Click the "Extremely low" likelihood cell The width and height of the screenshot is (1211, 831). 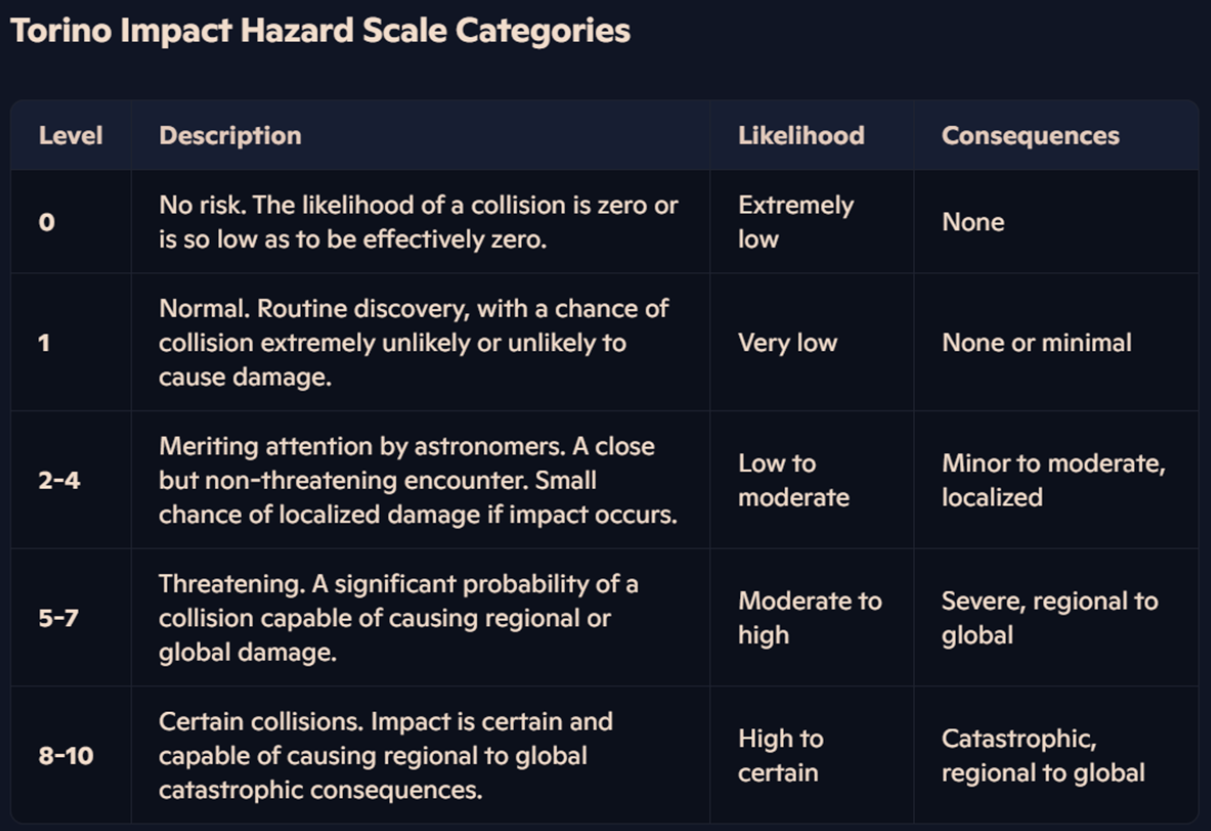[795, 222]
